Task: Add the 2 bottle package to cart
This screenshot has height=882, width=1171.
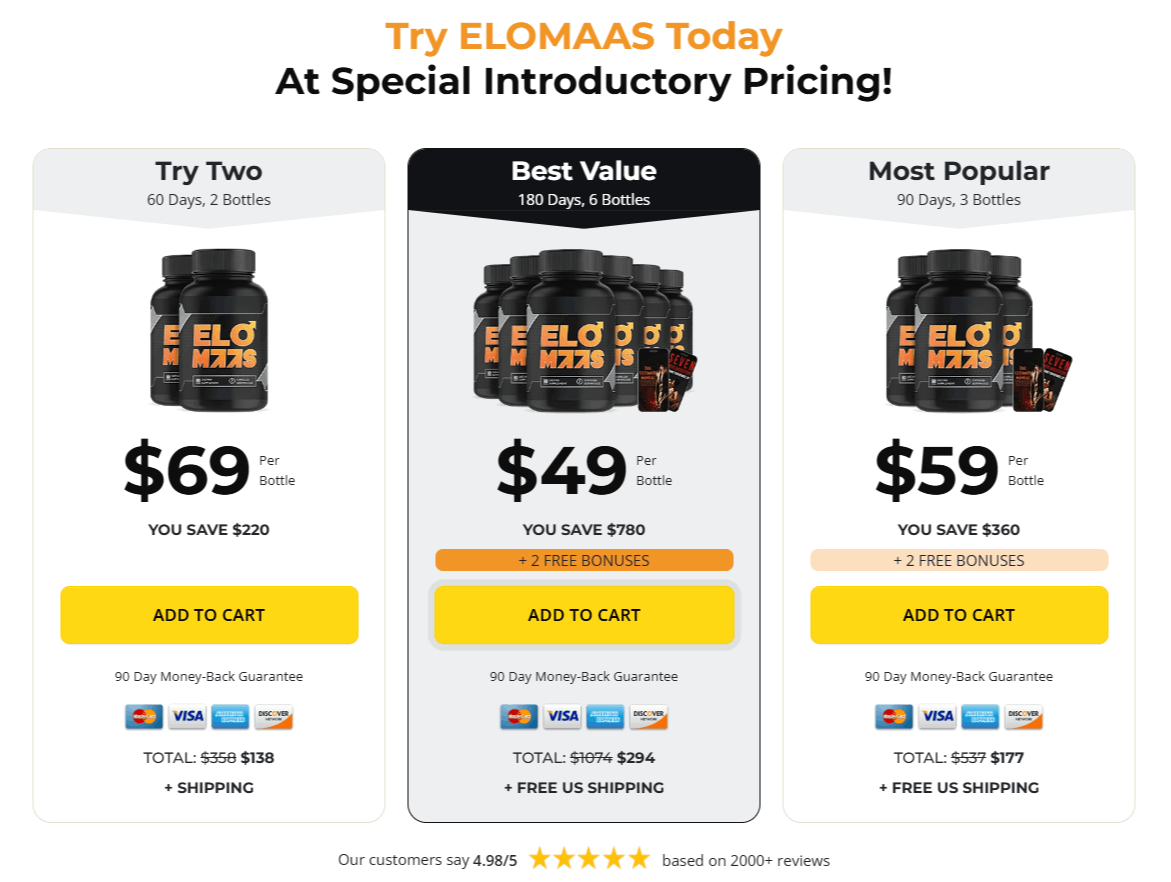Action: click(209, 615)
